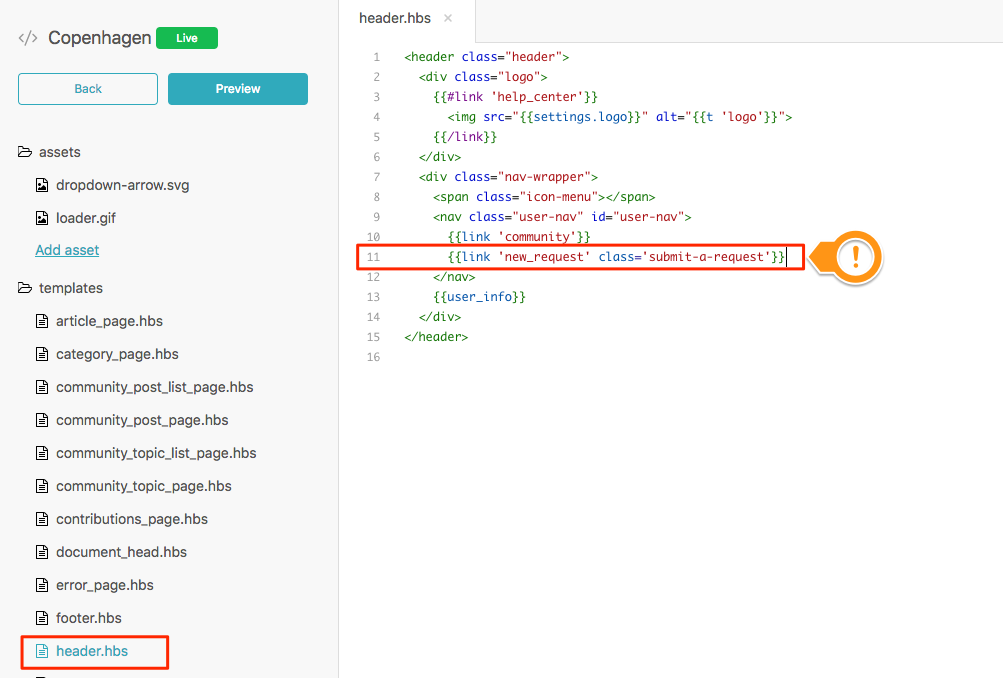
Task: Switch to the header.hbs tab
Action: [394, 19]
